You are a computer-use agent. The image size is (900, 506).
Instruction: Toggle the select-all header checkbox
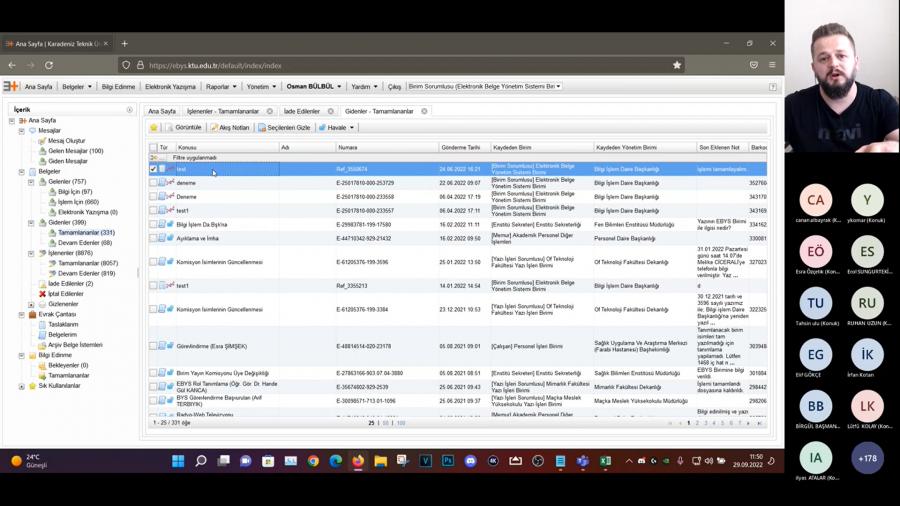click(153, 147)
